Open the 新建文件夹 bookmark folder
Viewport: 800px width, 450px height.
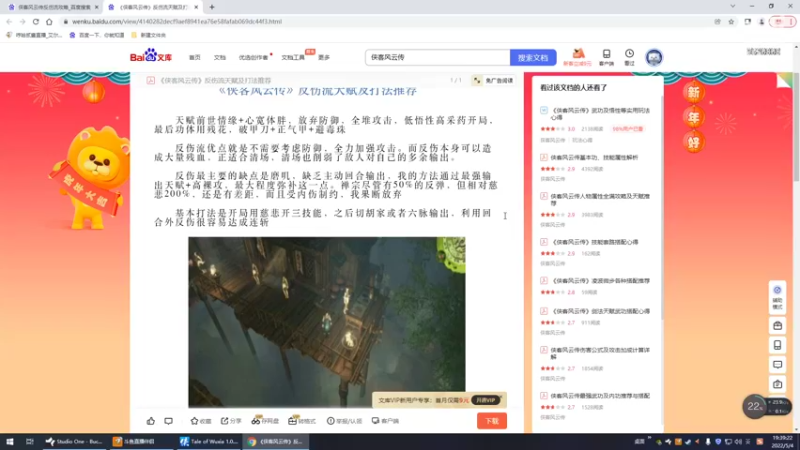click(148, 35)
